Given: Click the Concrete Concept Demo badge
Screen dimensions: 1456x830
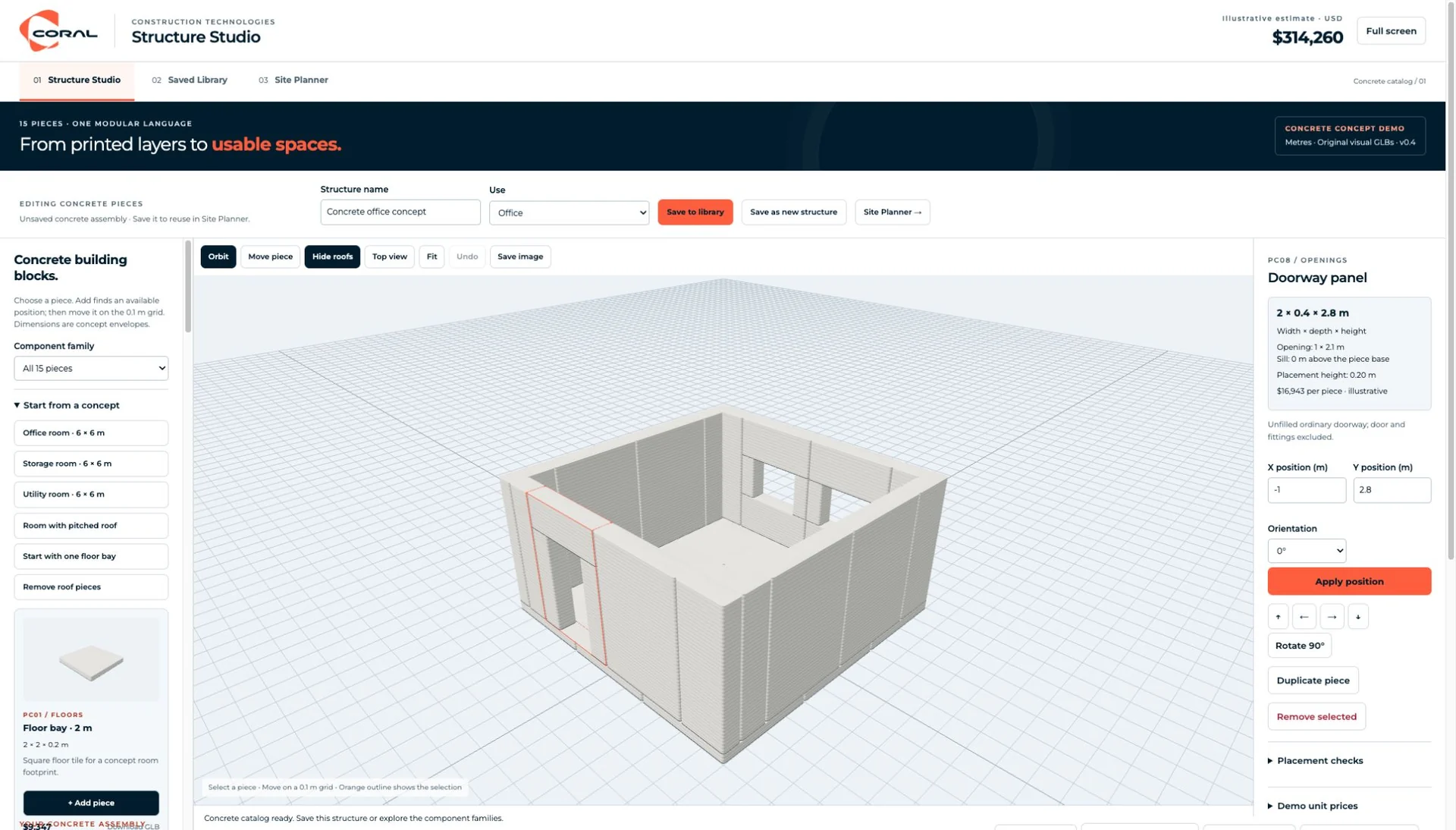Looking at the screenshot, I should point(1350,135).
